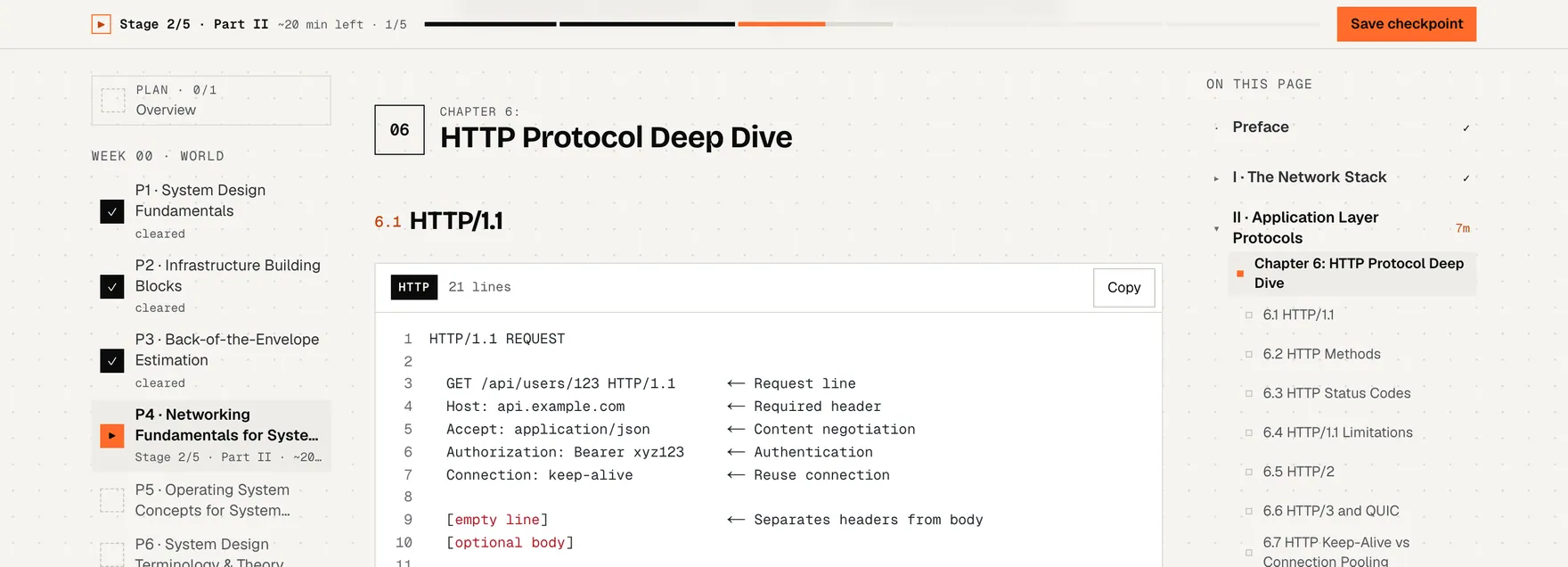Click the orange play marker on P4 Networking

(x=112, y=435)
